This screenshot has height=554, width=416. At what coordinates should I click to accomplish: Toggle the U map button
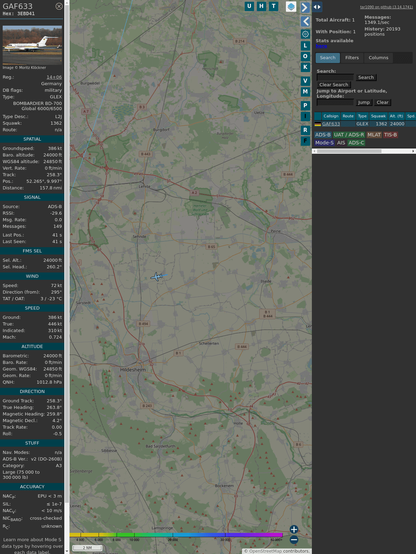[249, 6]
